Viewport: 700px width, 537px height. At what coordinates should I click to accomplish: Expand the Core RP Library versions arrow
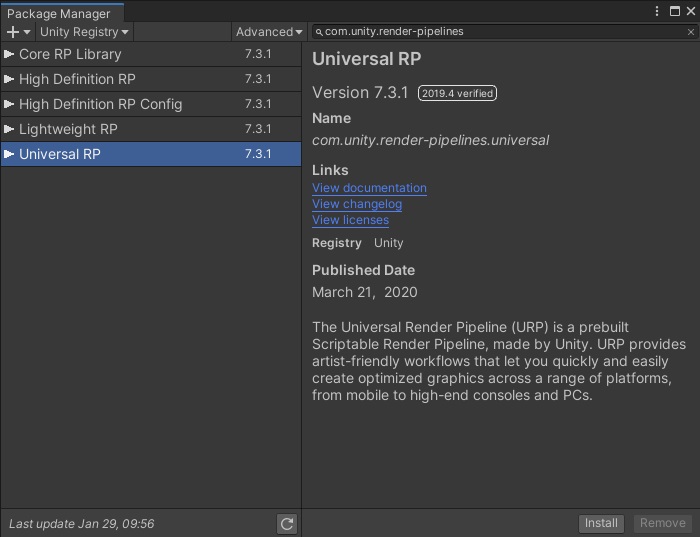click(8, 54)
